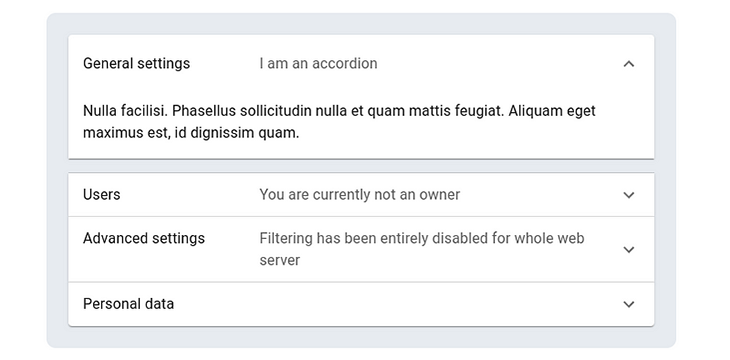Click the word 'server' under Advanced settings
This screenshot has height=360, width=730.
click(280, 260)
